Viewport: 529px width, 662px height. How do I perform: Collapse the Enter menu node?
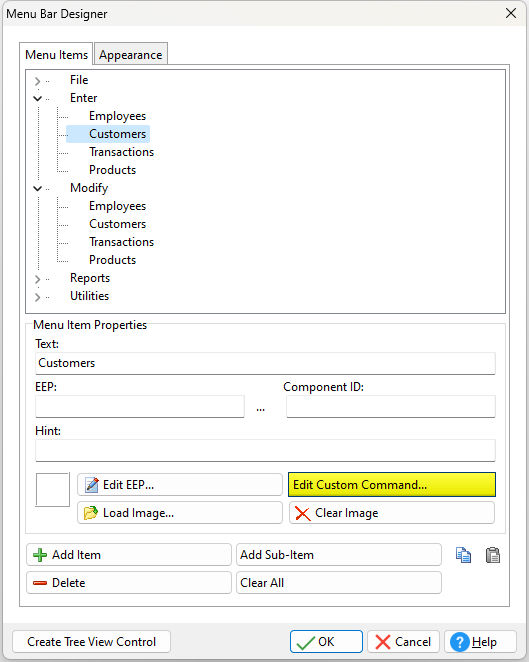pyautogui.click(x=38, y=98)
